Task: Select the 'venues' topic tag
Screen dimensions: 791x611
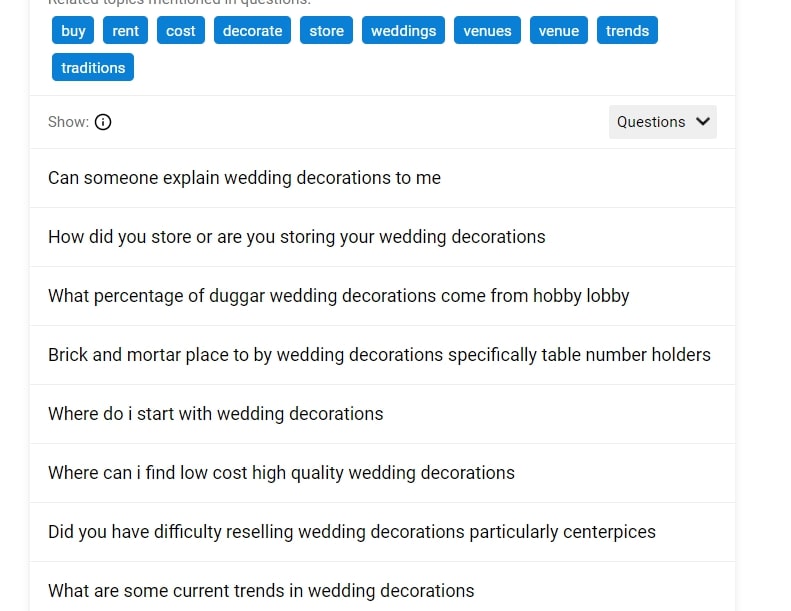Action: coord(487,30)
